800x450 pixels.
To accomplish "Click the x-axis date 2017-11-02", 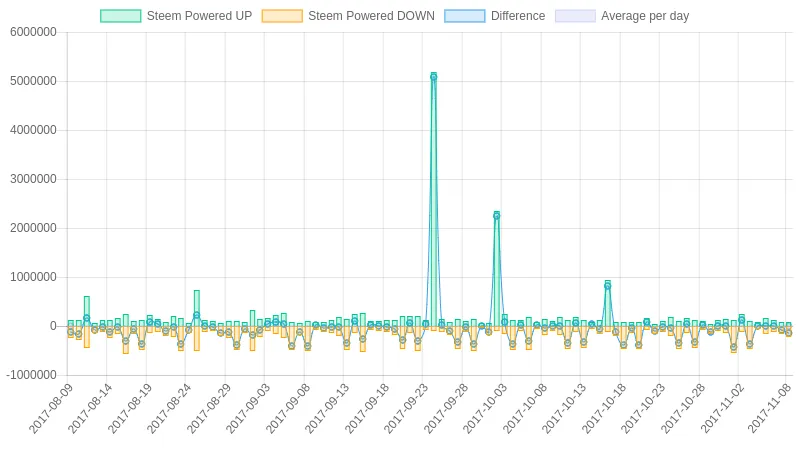I will 722,409.
